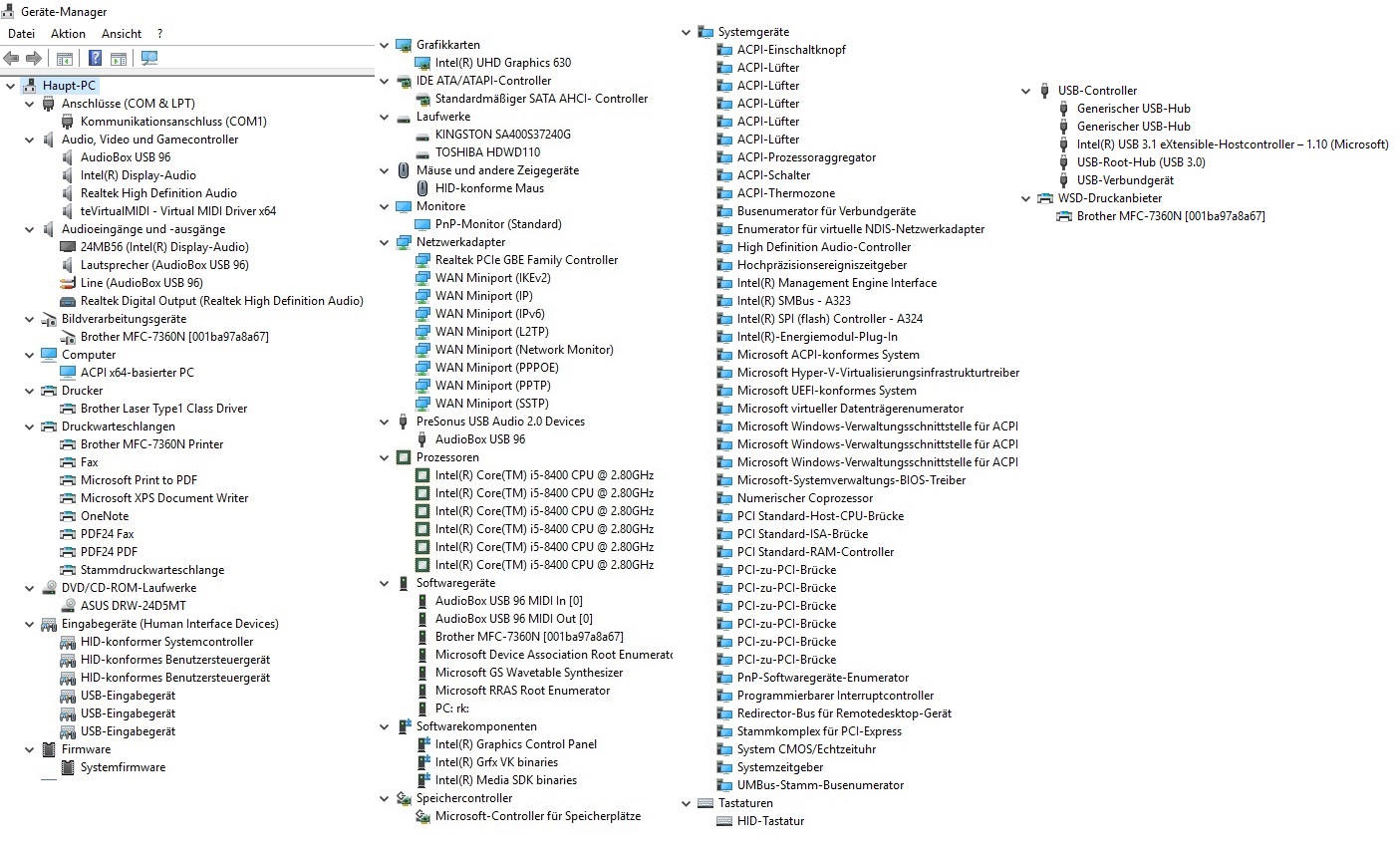Click the Brother Laser Type1 Class Driver icon
This screenshot has width=1400, height=851.
(68, 409)
